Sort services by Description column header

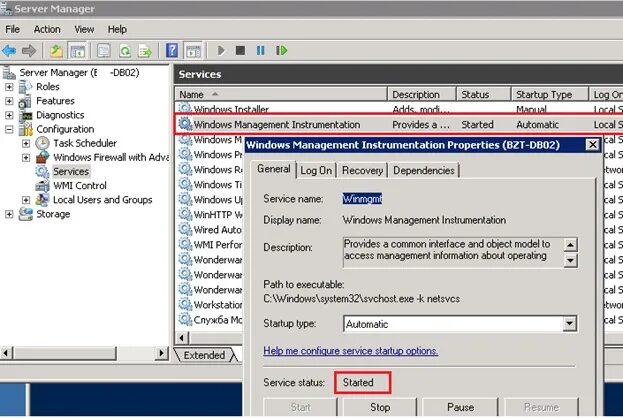(422, 95)
